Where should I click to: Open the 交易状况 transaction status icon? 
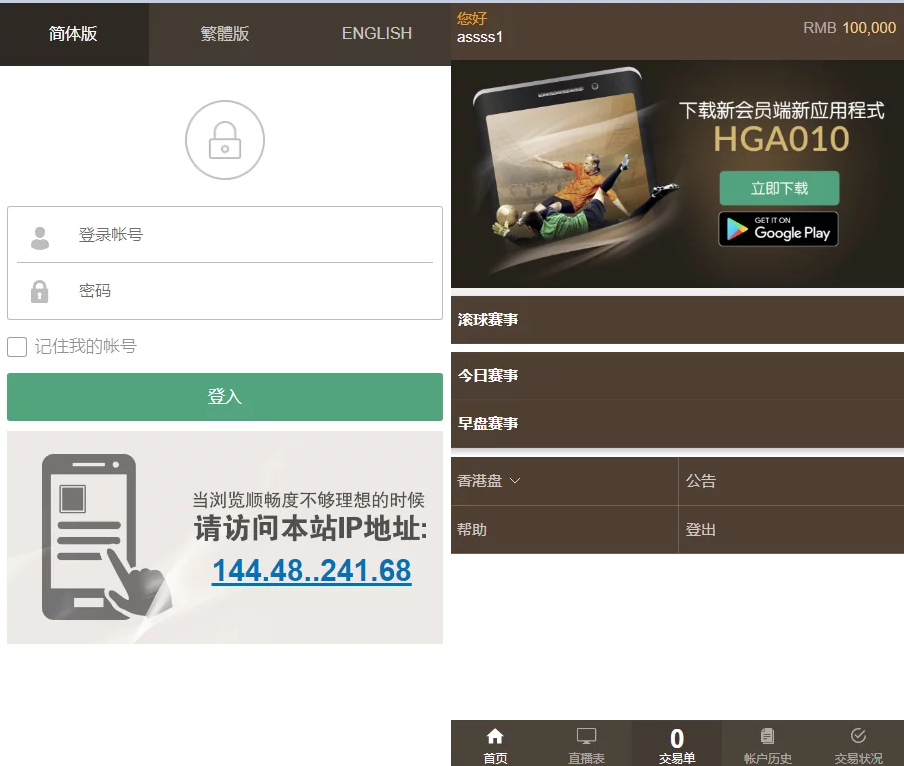click(x=858, y=744)
